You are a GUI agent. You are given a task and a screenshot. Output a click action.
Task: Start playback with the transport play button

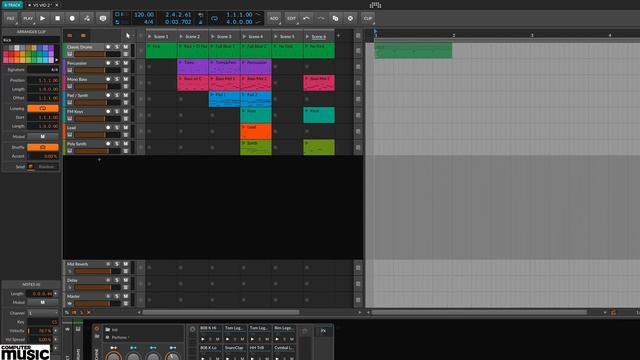click(42, 18)
